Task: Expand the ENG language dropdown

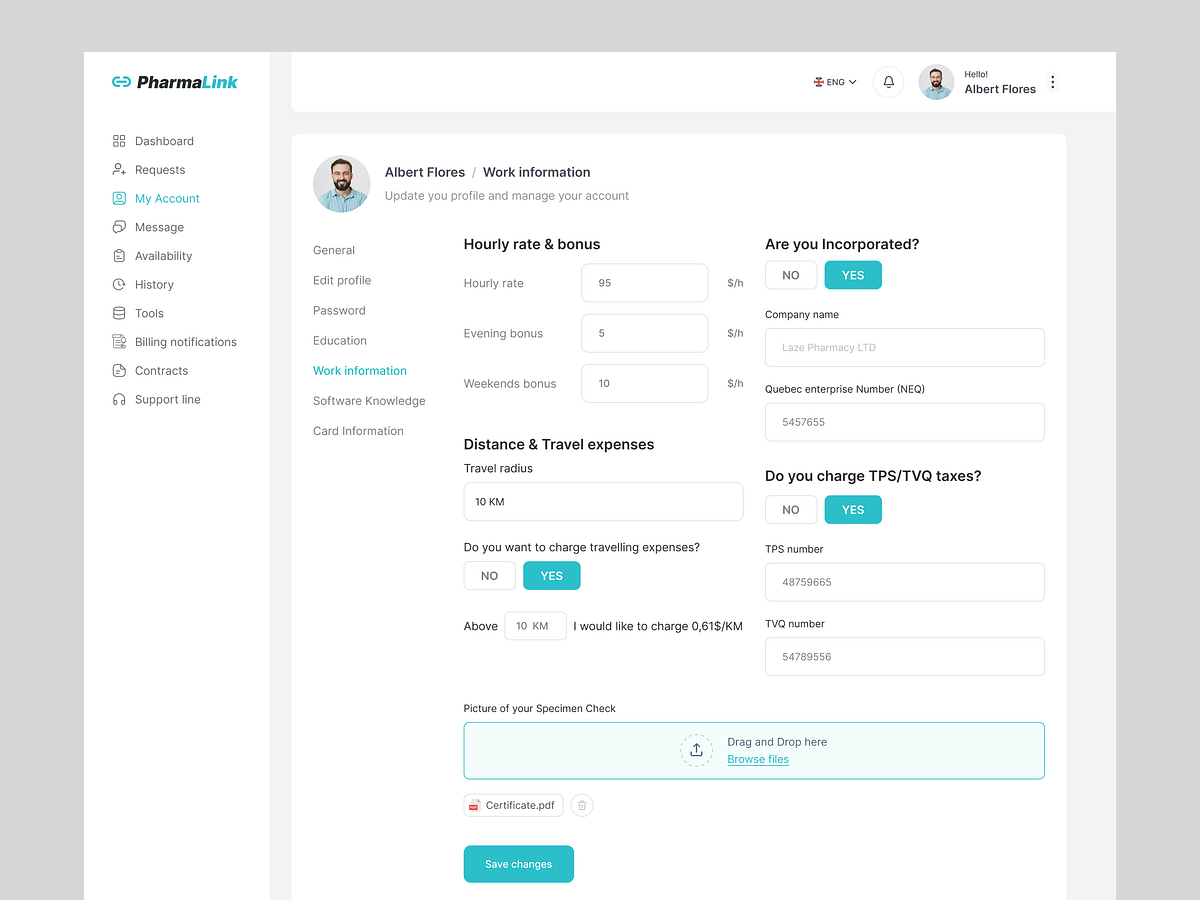Action: [835, 82]
